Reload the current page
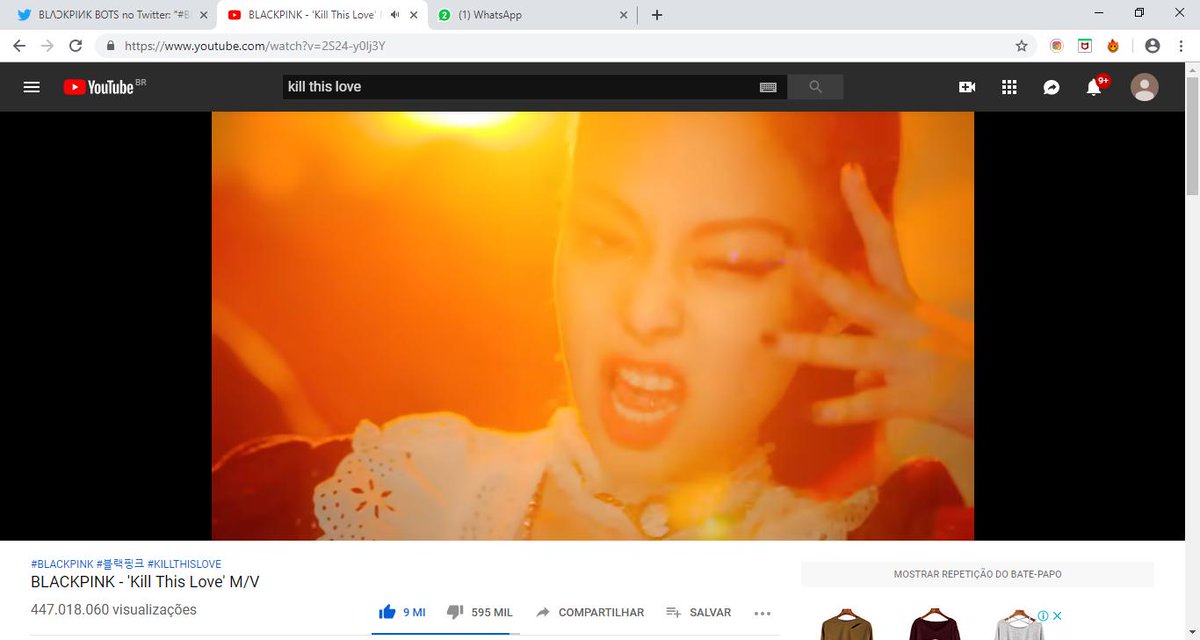The height and width of the screenshot is (640, 1200). tap(75, 45)
